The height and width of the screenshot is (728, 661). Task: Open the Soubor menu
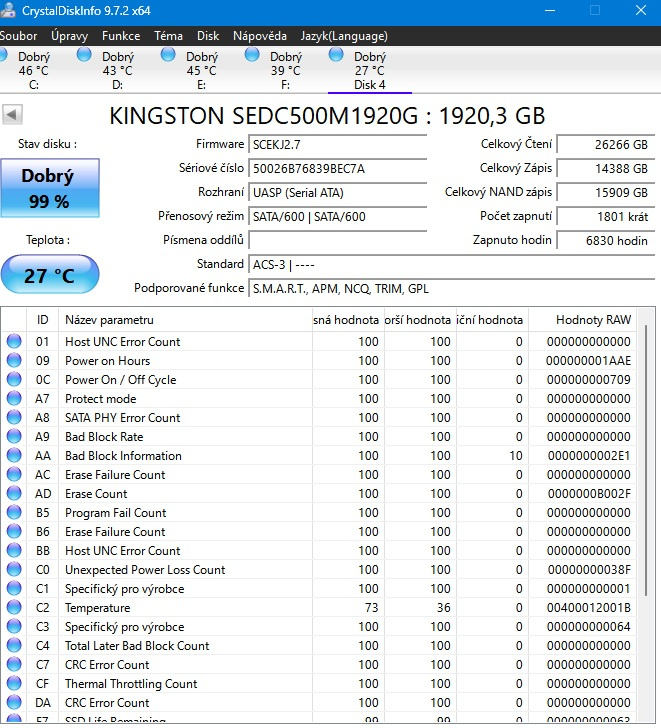[x=18, y=36]
